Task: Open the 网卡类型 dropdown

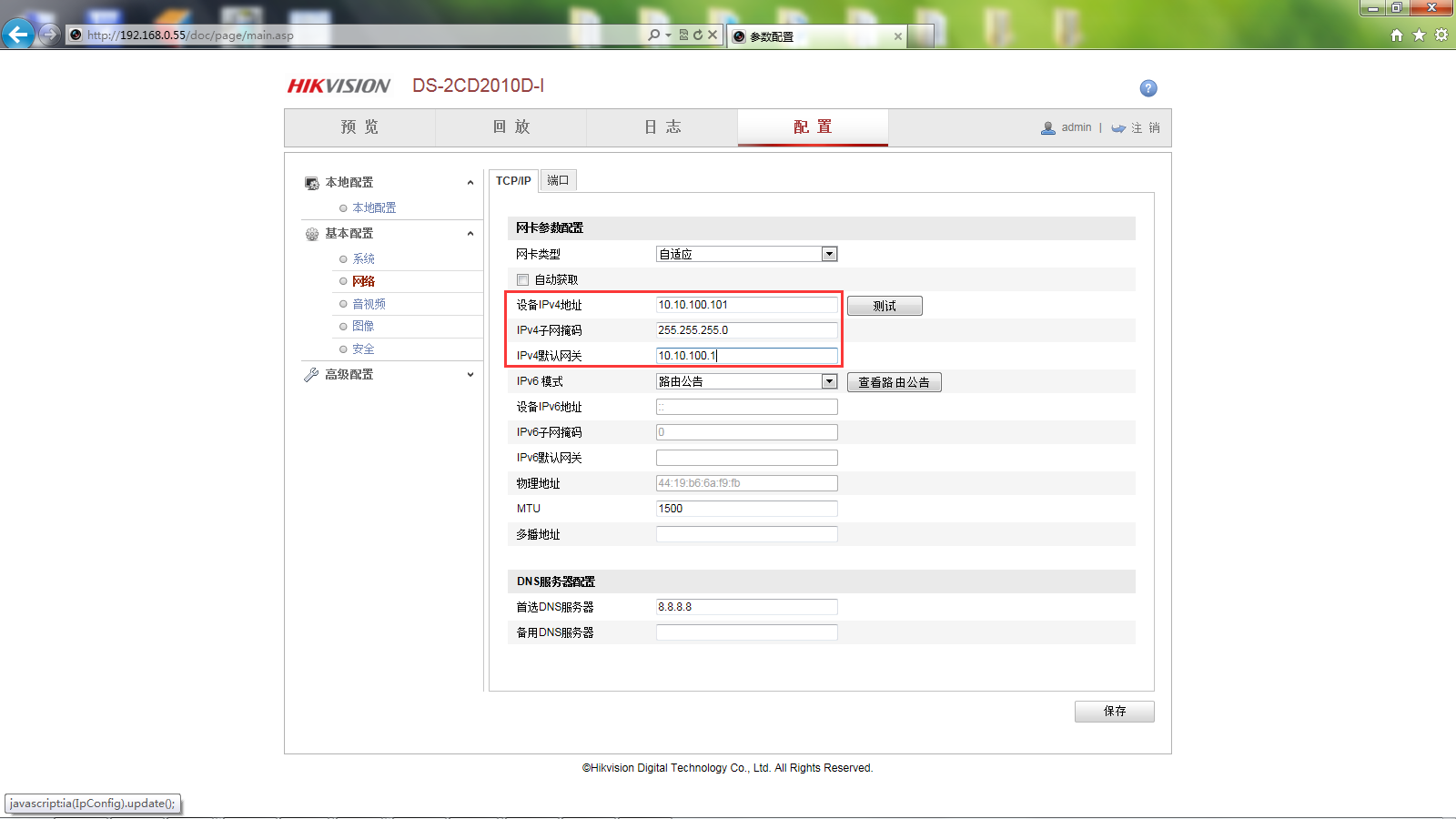Action: 829,255
